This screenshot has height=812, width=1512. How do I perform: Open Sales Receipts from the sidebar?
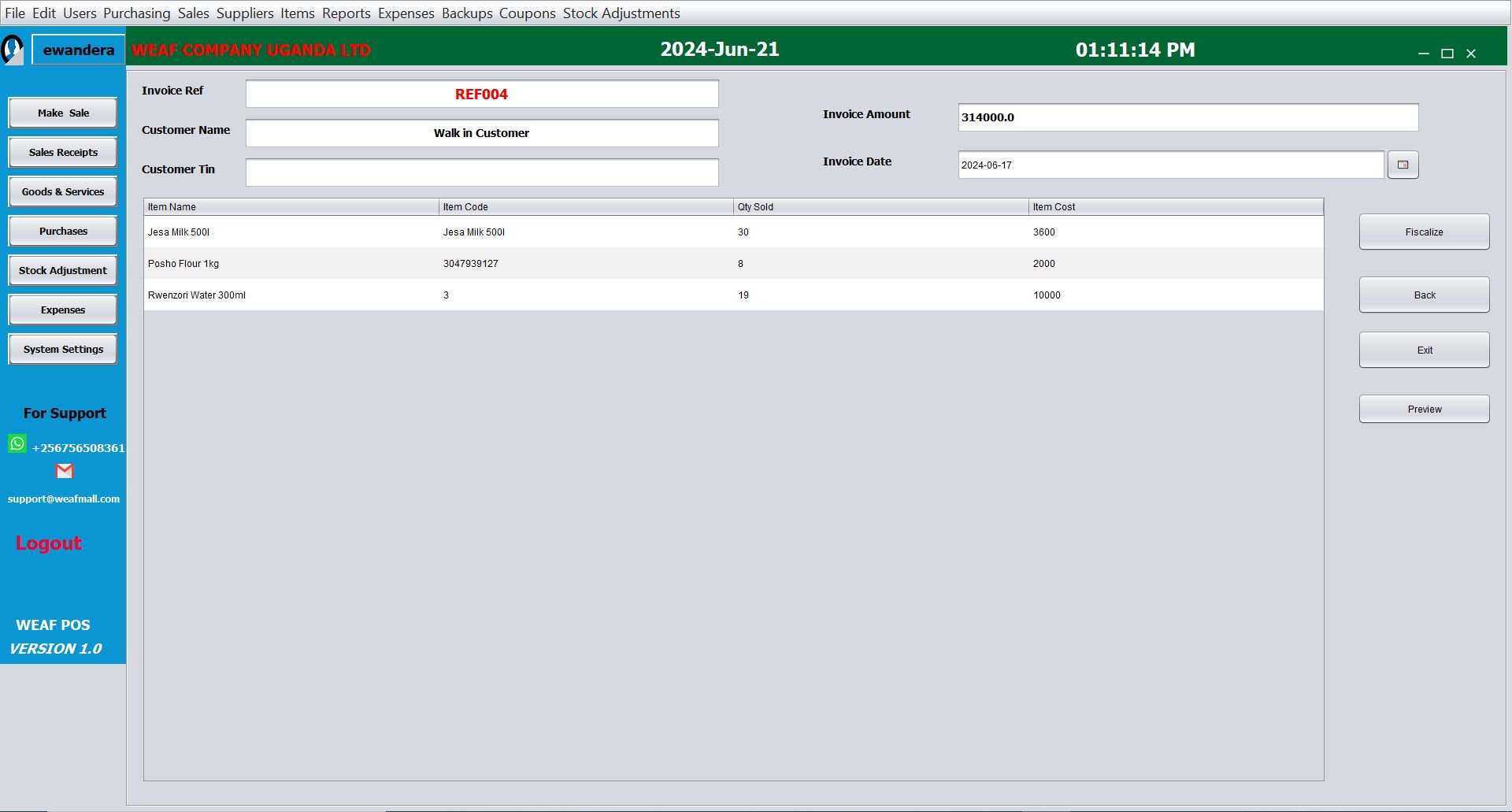coord(63,152)
